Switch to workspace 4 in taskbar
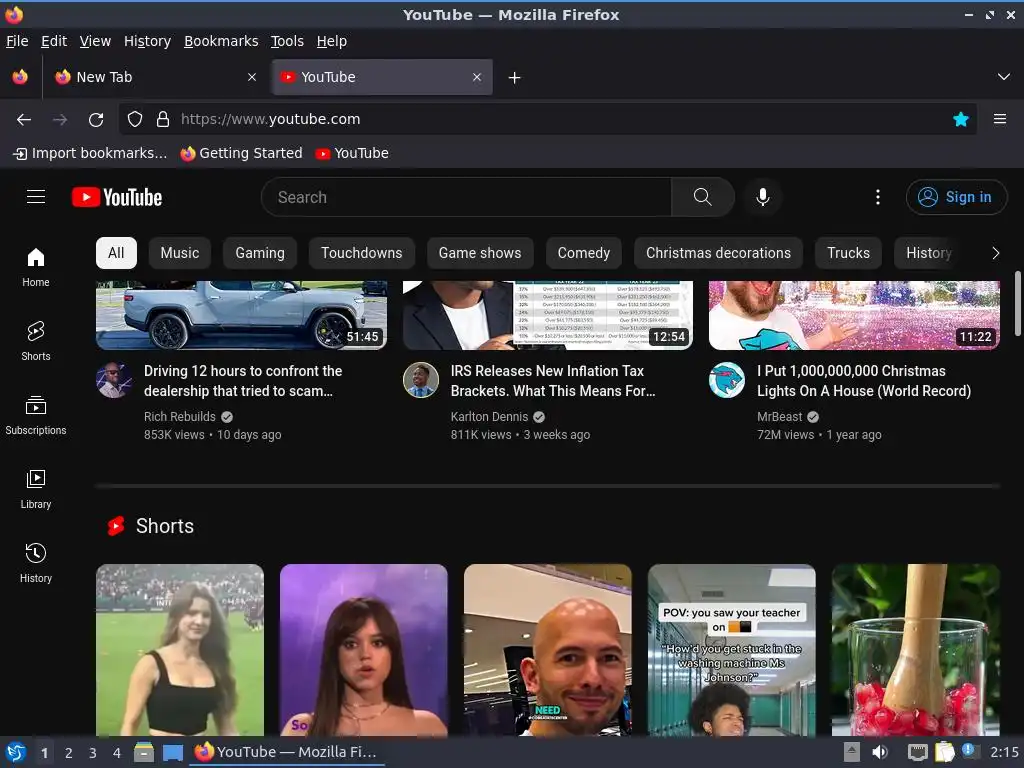The width and height of the screenshot is (1024, 768). point(117,753)
